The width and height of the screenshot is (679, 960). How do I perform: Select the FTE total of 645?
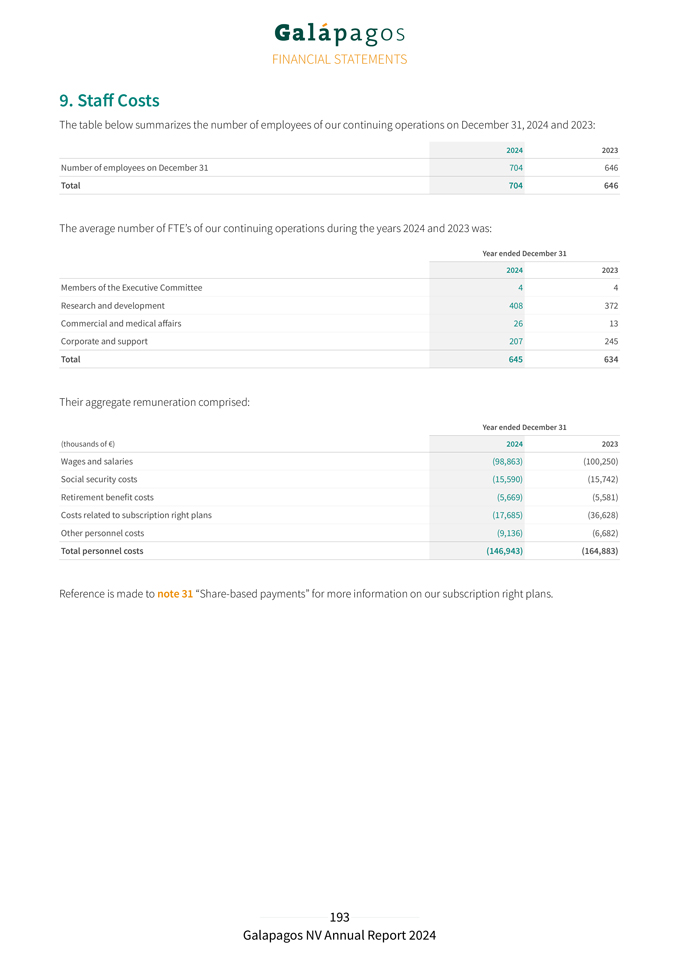pyautogui.click(x=516, y=359)
